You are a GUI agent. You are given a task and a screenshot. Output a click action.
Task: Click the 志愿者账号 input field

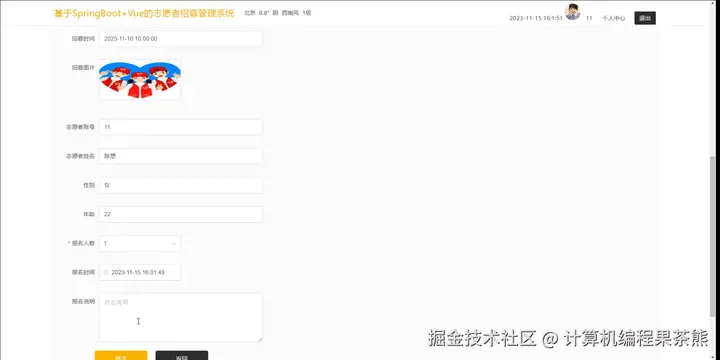180,127
